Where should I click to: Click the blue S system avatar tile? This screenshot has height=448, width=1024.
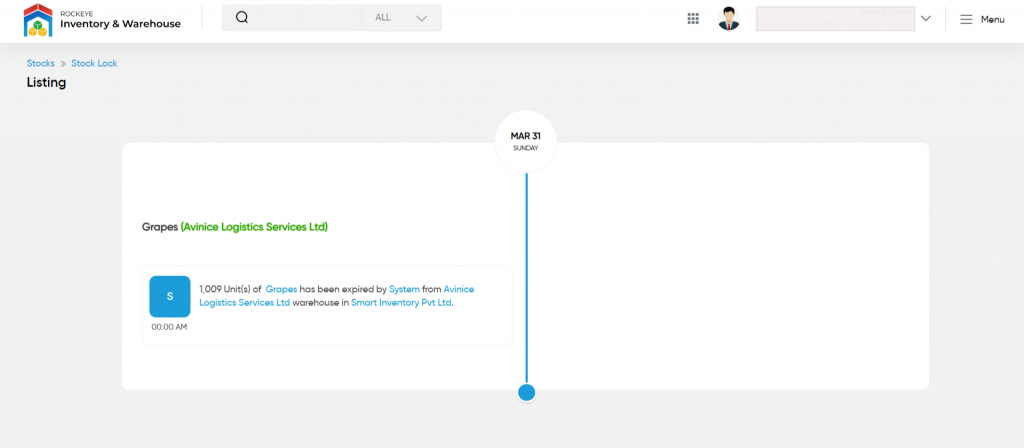170,296
